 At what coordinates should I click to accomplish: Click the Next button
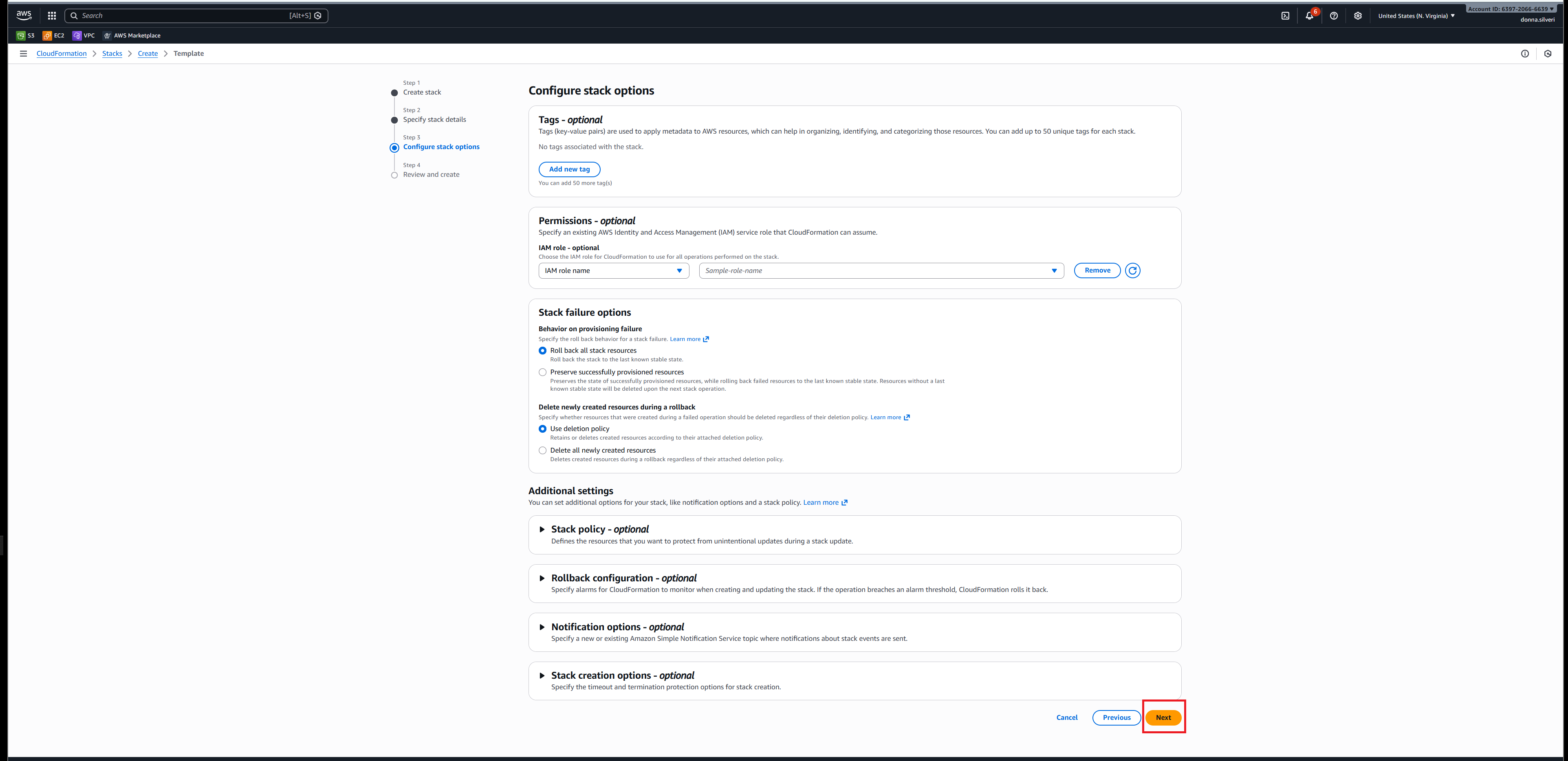tap(1163, 717)
